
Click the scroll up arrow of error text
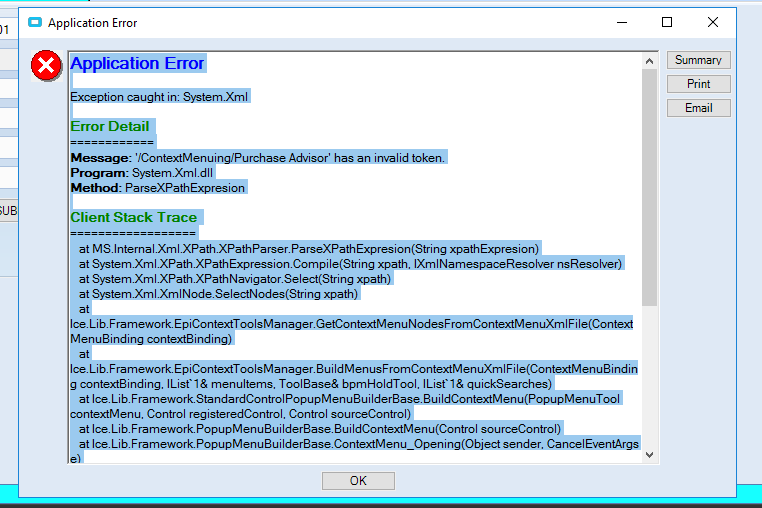649,61
